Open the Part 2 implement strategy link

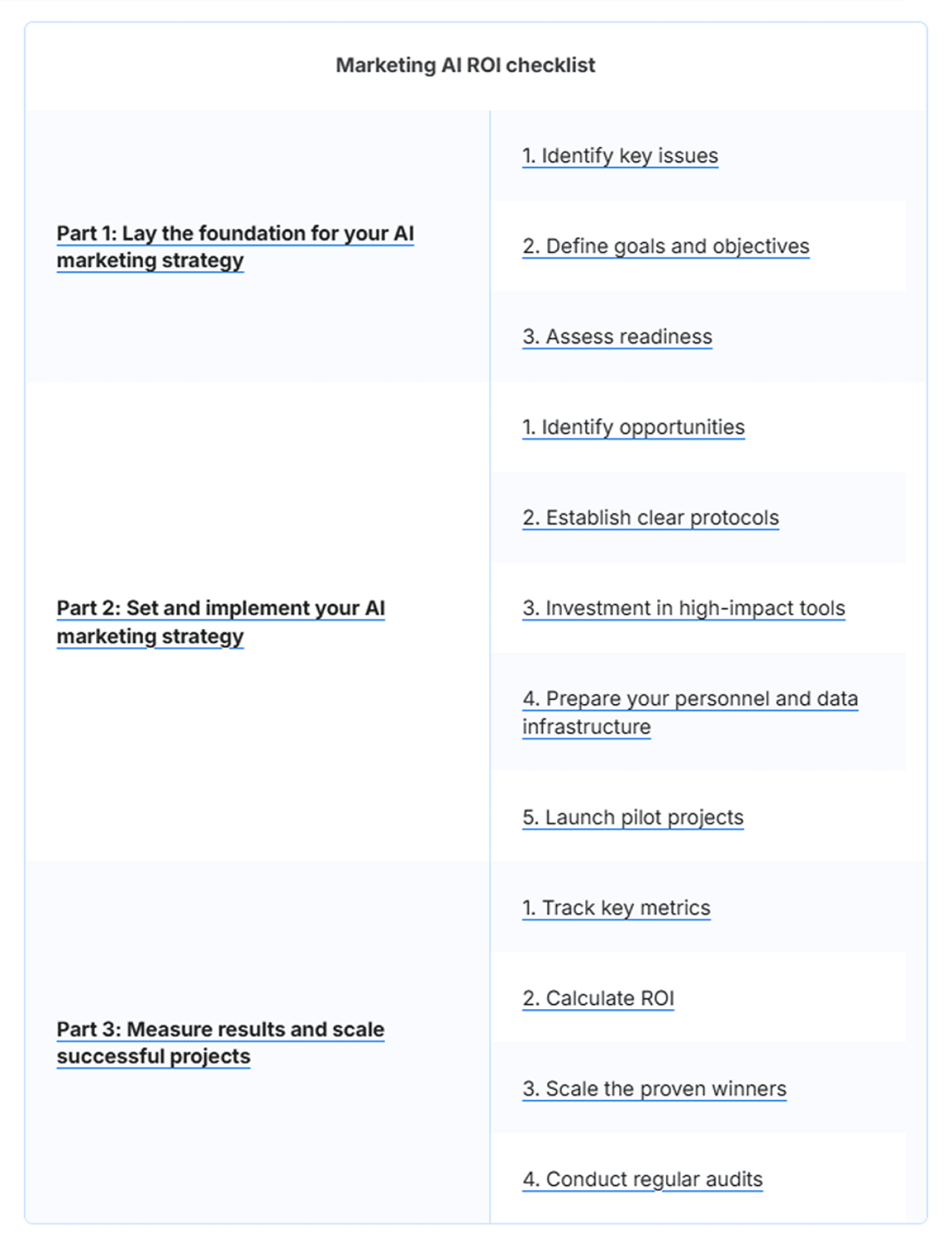point(220,609)
